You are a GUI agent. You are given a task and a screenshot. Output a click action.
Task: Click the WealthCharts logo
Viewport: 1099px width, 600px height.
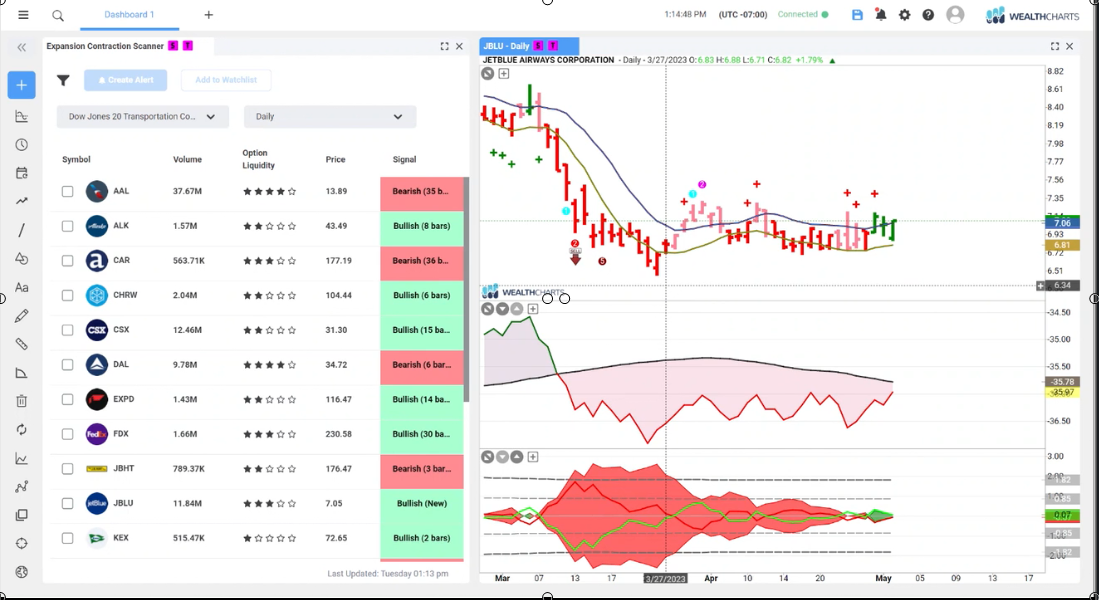(x=1032, y=15)
